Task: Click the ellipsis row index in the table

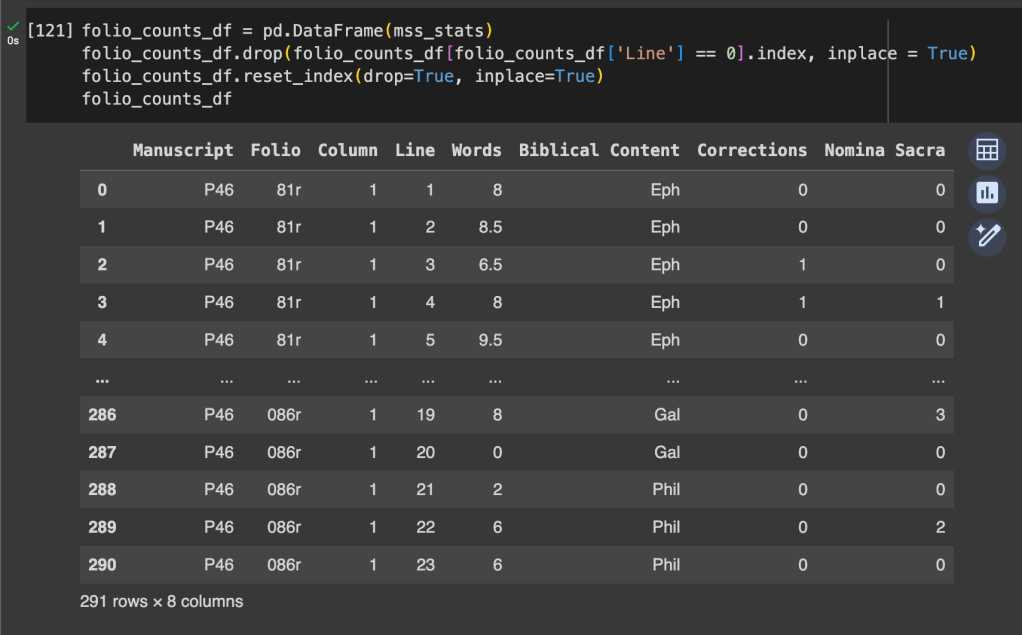Action: [102, 380]
